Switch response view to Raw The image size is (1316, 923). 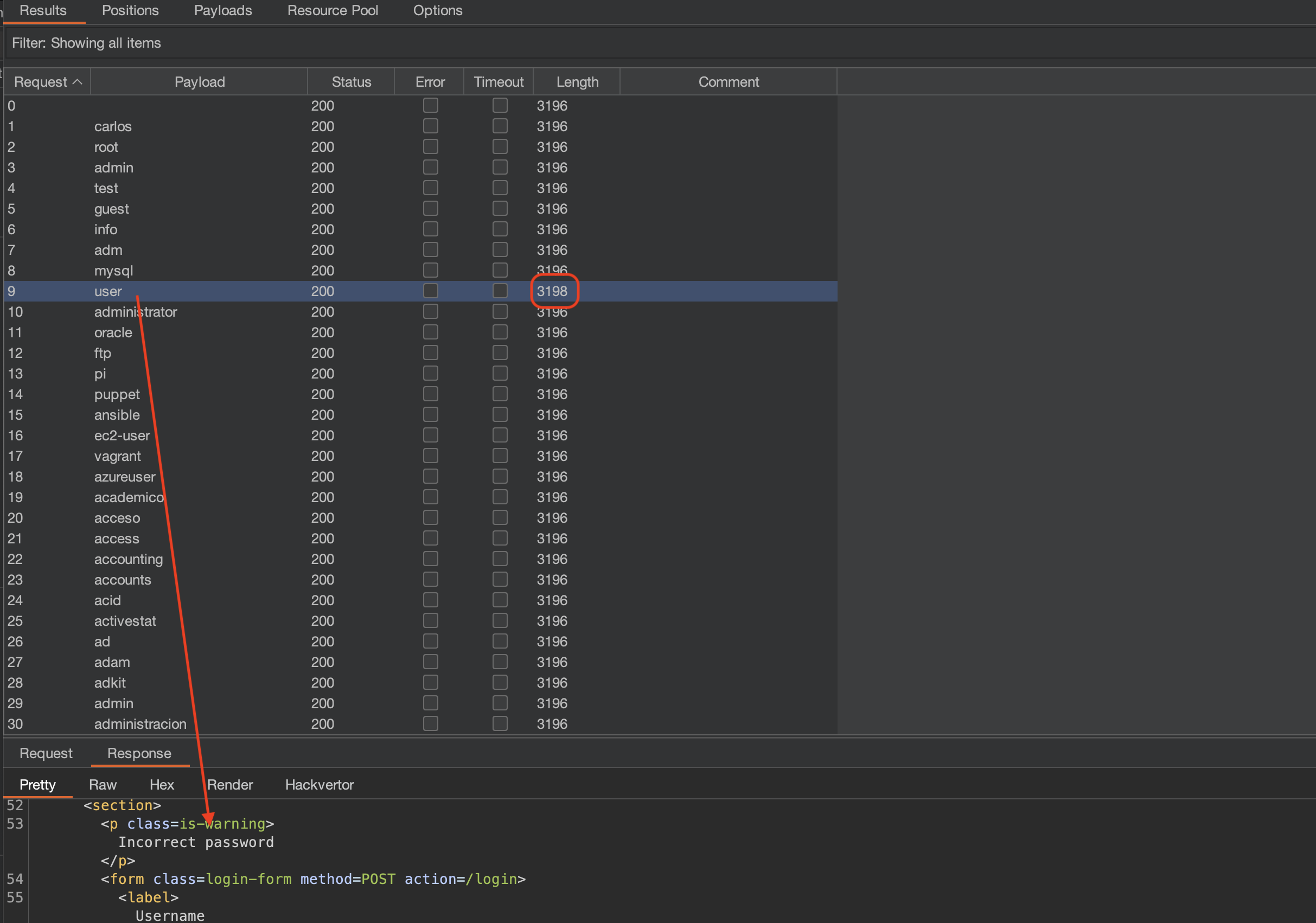click(x=103, y=784)
